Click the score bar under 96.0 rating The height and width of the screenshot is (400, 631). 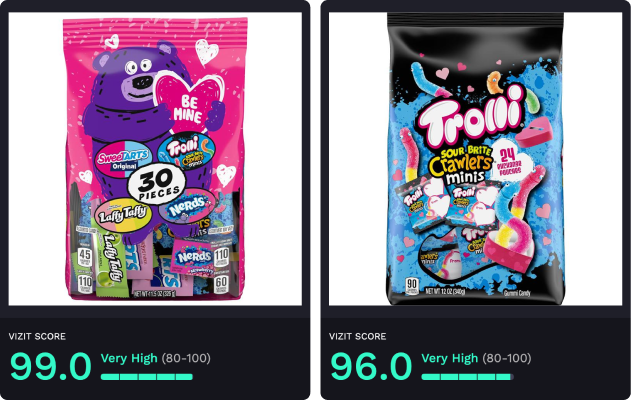[x=468, y=377]
